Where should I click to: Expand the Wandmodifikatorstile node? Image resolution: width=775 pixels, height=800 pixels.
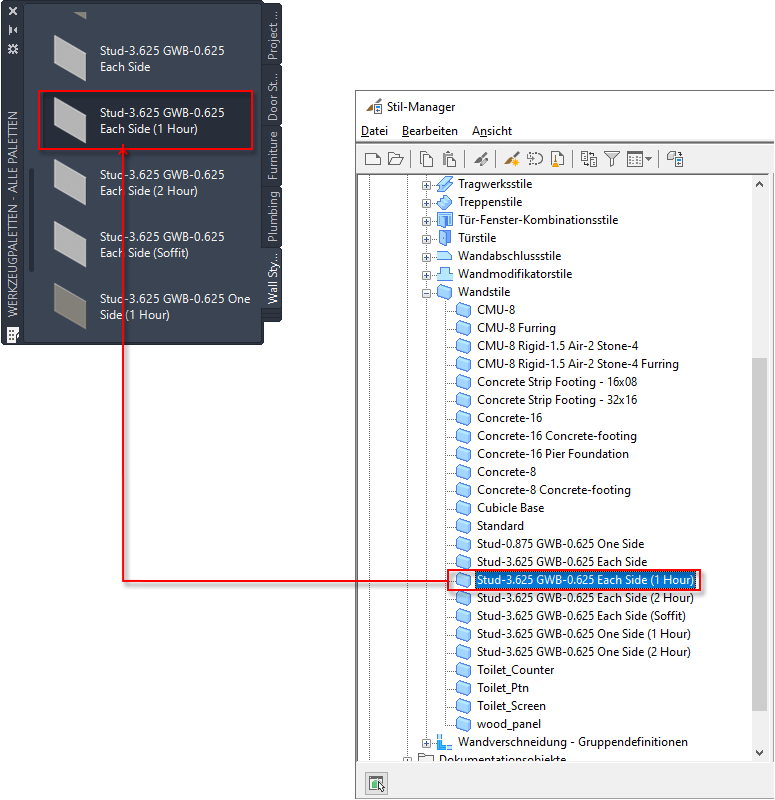pyautogui.click(x=426, y=275)
